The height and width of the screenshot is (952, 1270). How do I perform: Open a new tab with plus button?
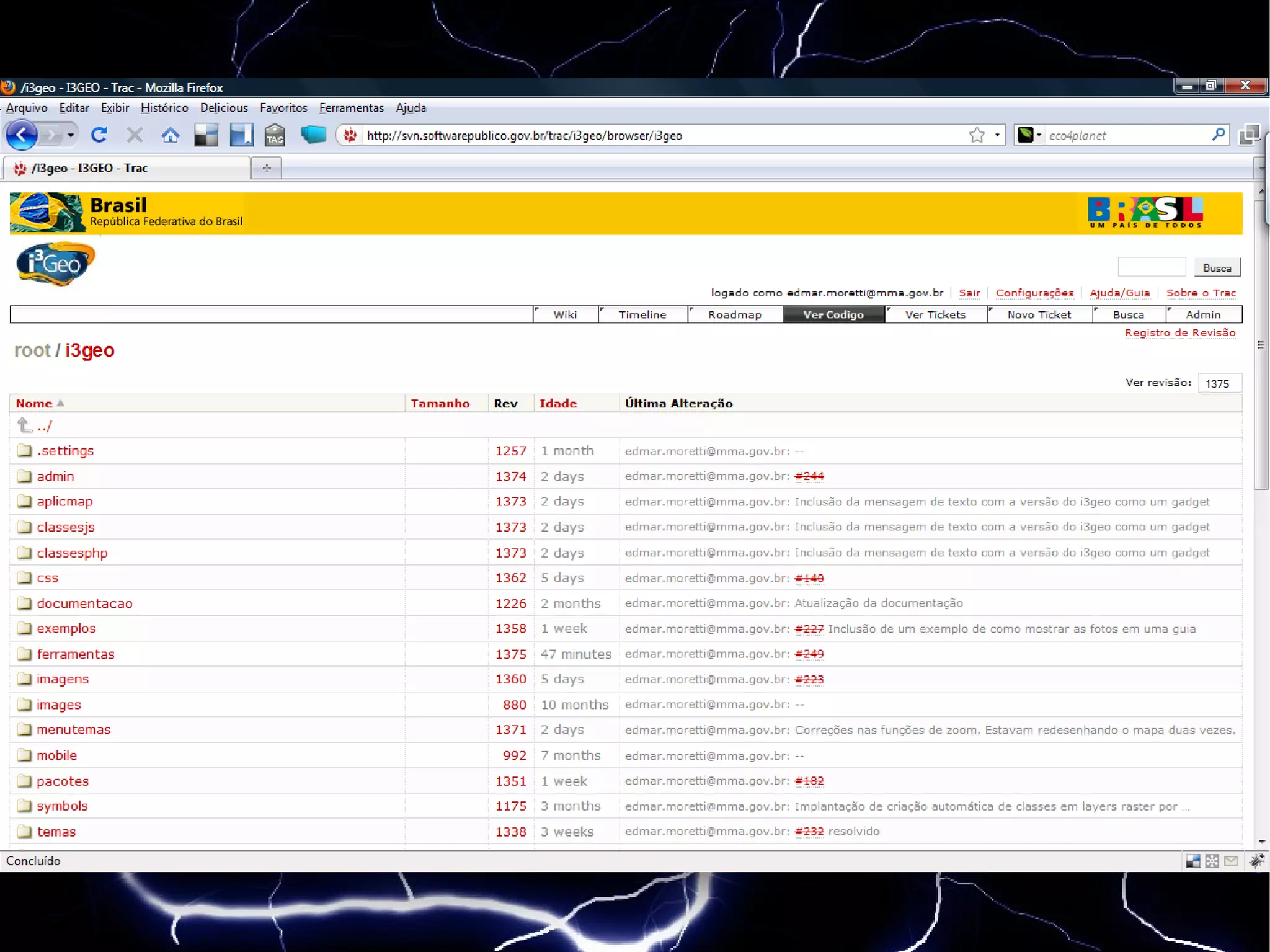[267, 168]
